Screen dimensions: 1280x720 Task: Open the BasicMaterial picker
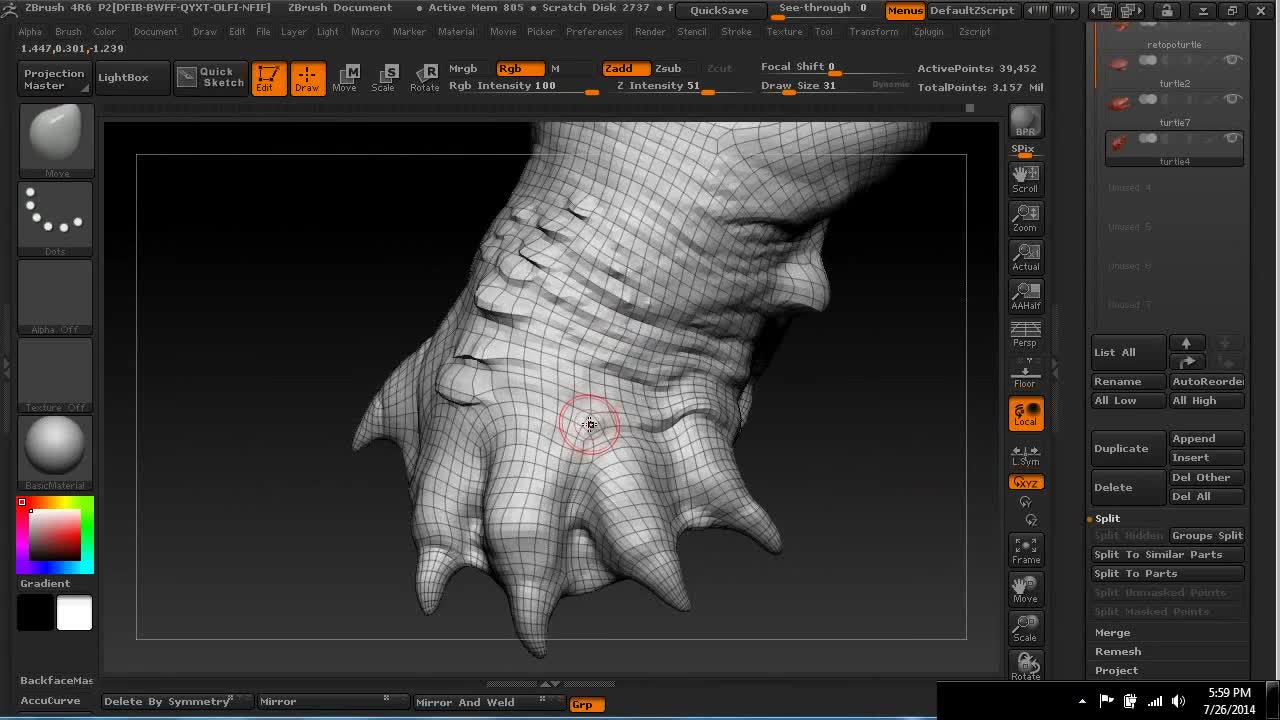click(56, 452)
